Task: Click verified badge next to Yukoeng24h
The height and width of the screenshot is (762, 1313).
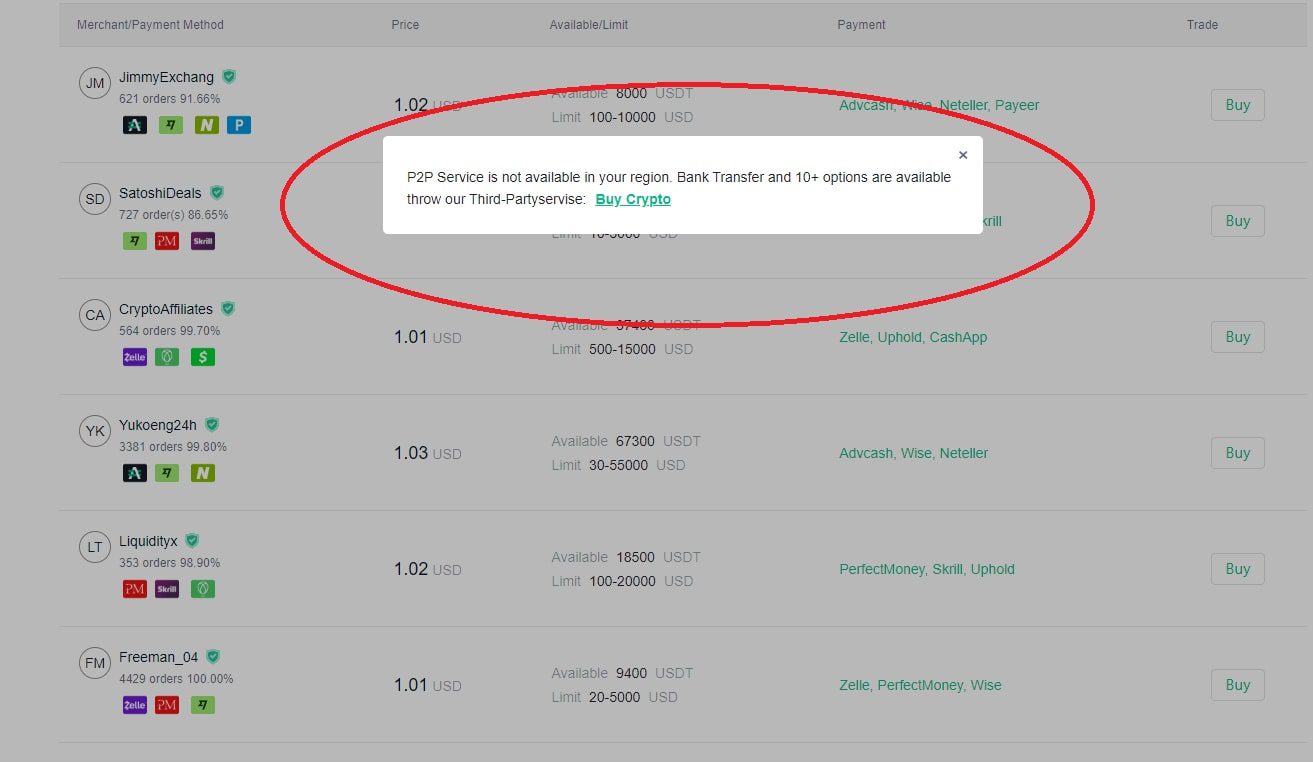Action: click(212, 425)
